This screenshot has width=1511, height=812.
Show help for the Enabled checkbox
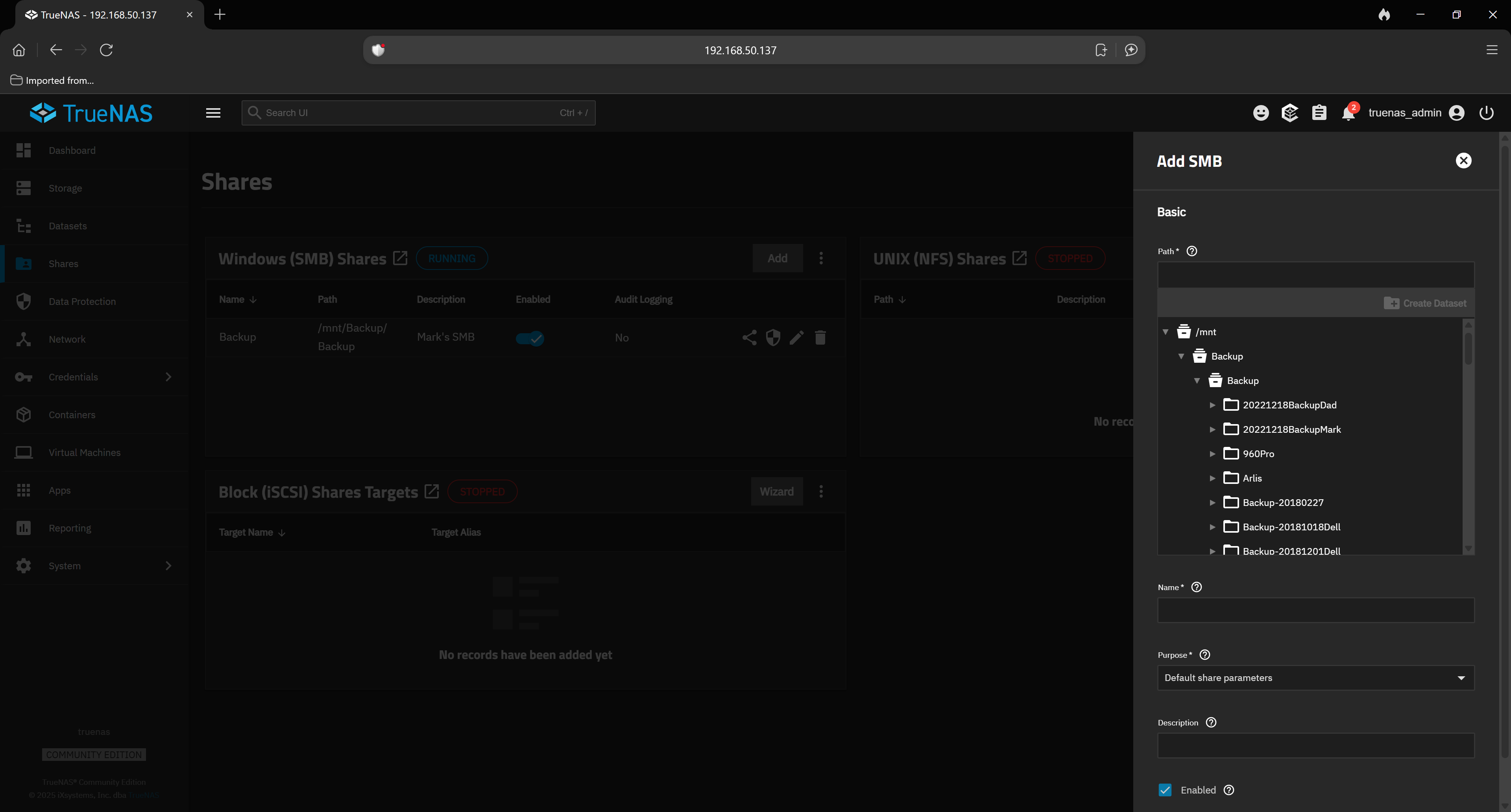click(x=1229, y=790)
